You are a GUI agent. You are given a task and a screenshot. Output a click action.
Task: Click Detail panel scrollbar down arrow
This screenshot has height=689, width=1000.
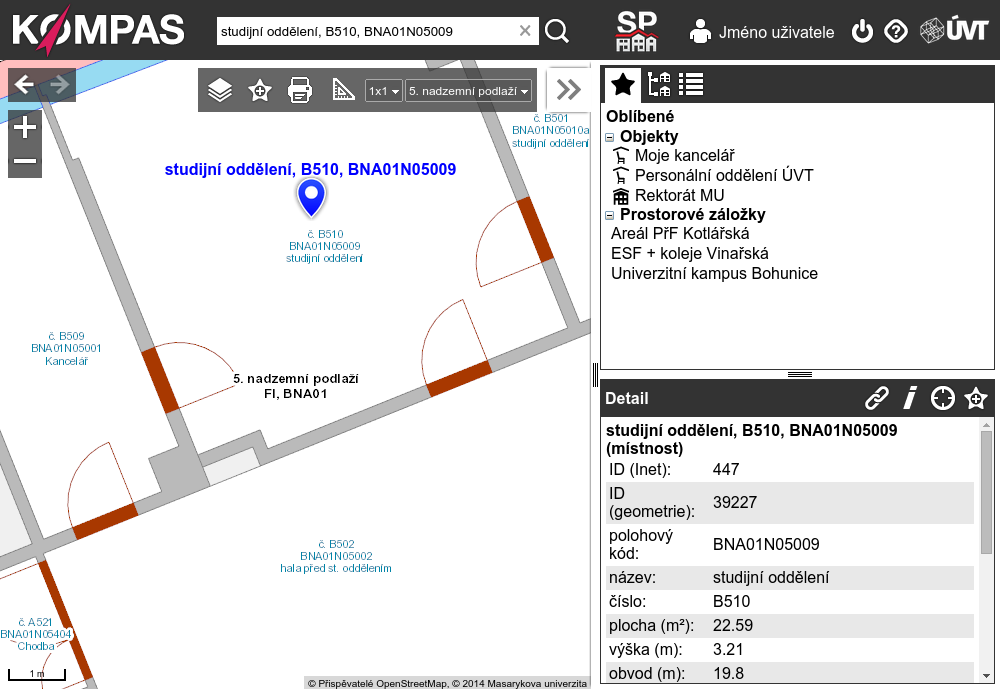tap(987, 676)
